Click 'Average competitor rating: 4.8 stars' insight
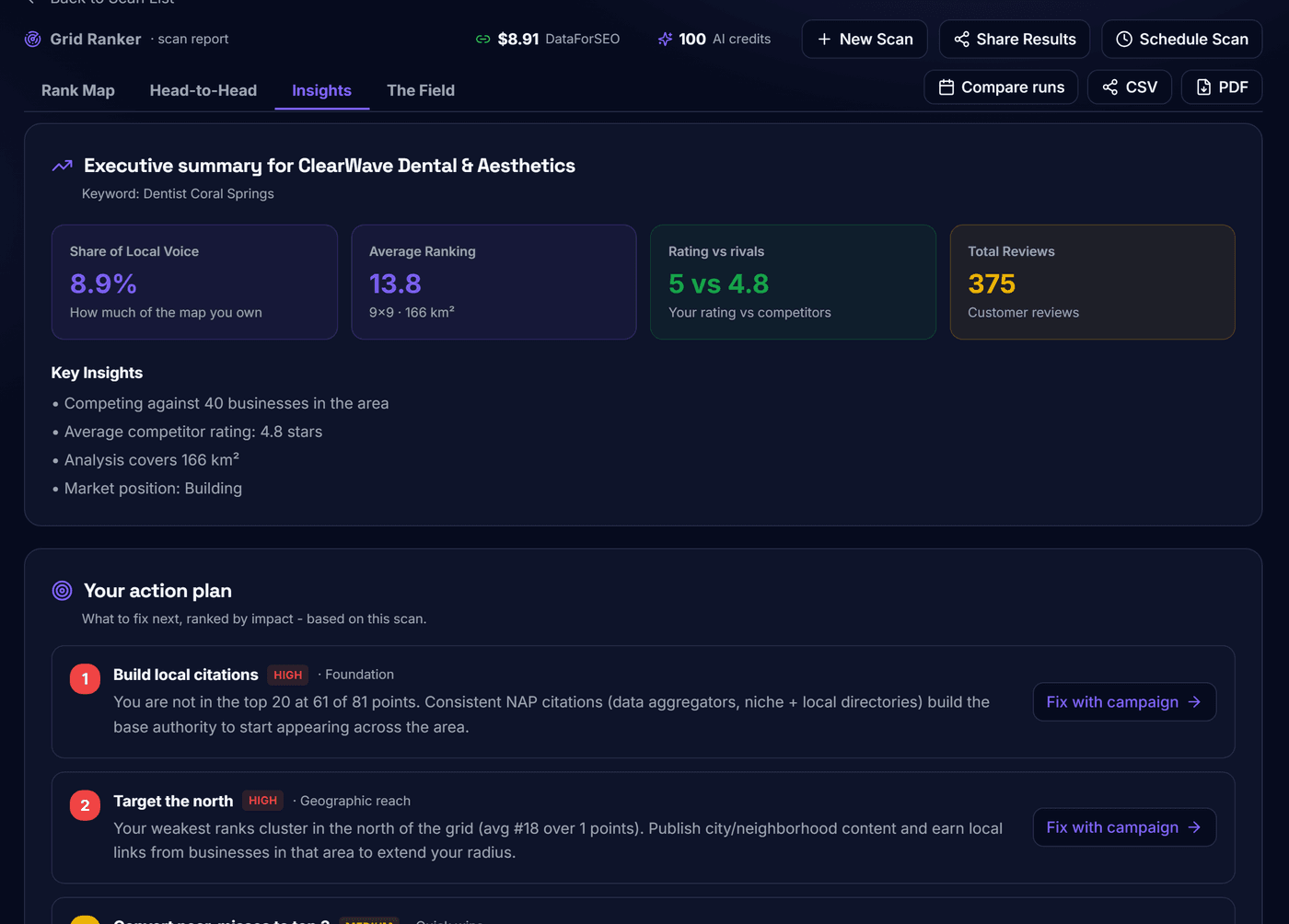This screenshot has height=924, width=1289. (193, 432)
